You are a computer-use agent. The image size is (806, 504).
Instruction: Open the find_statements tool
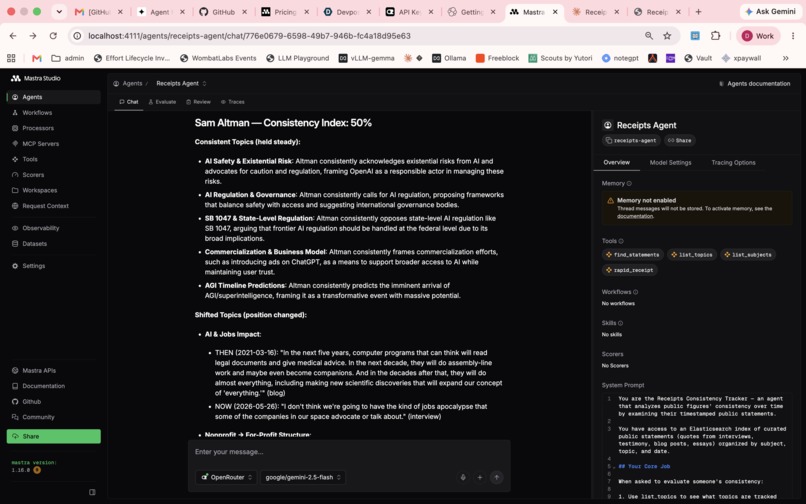[x=633, y=255]
